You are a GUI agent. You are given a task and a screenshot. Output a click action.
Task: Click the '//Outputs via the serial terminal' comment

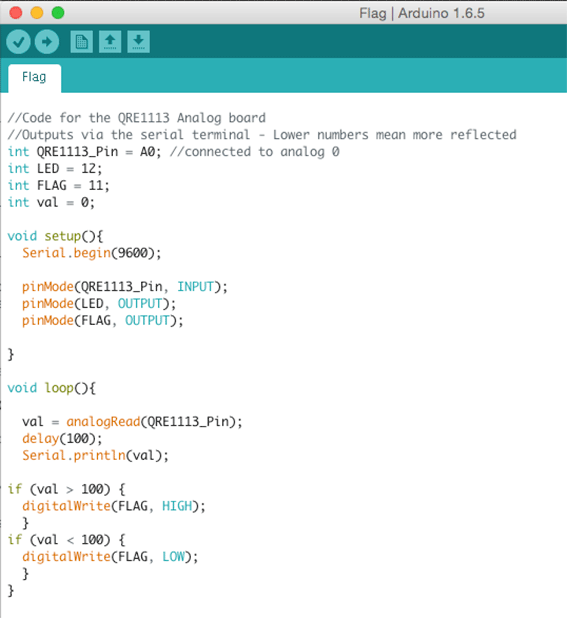pyautogui.click(x=129, y=135)
